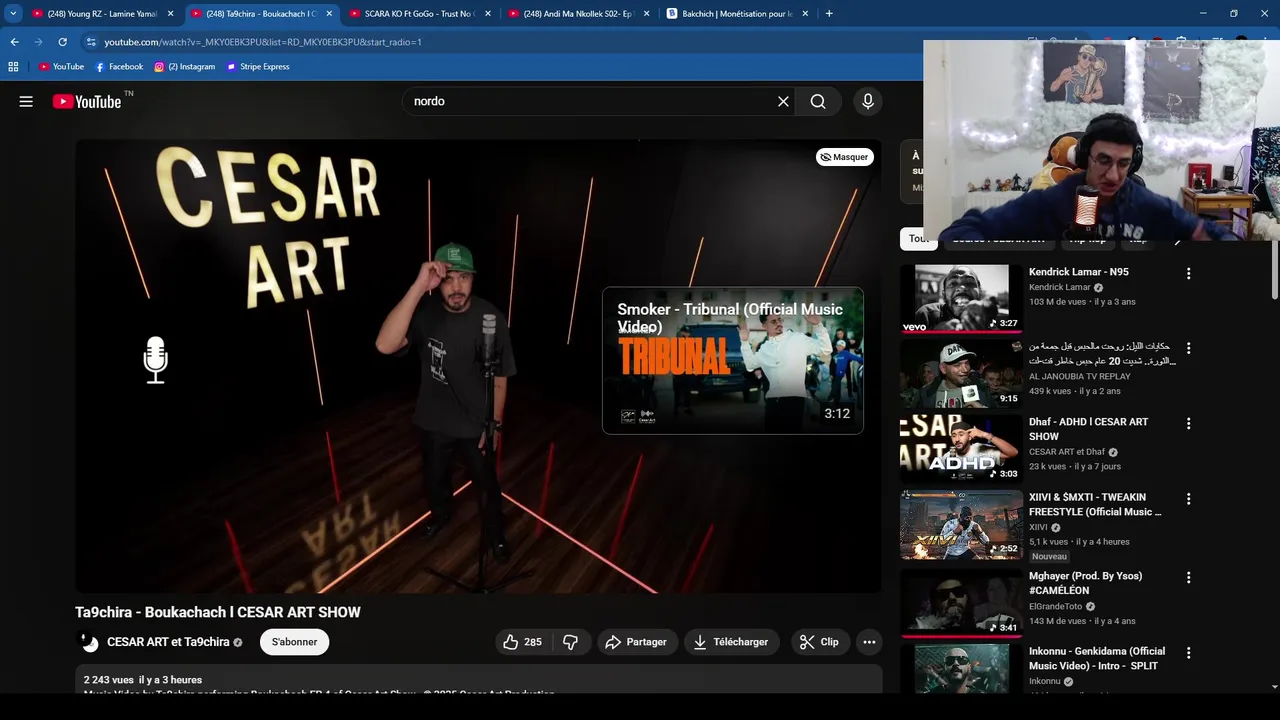Viewport: 1280px width, 720px height.
Task: Open options for Kendrick Lamar - N95
Action: pyautogui.click(x=1188, y=273)
